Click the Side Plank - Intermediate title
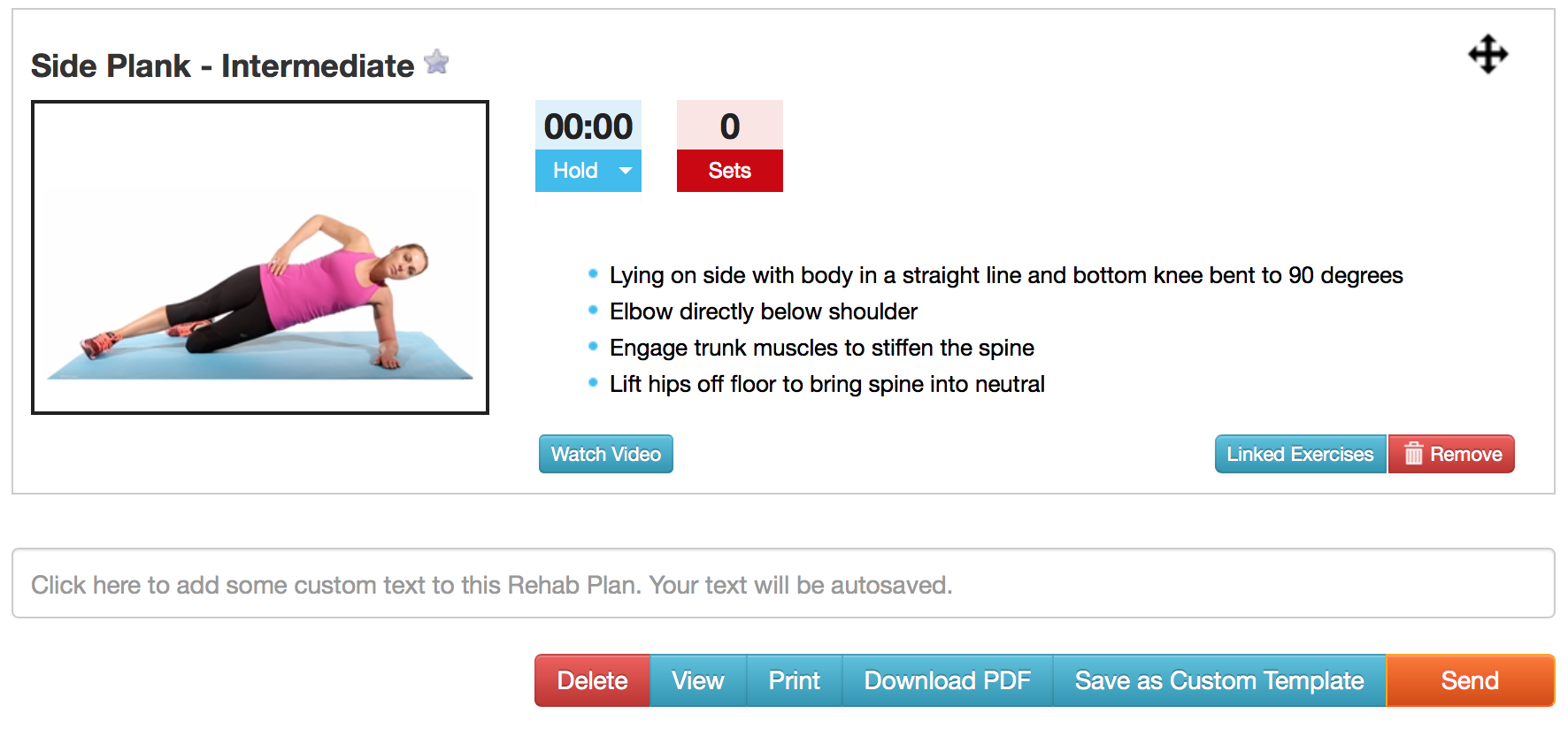 [x=222, y=66]
